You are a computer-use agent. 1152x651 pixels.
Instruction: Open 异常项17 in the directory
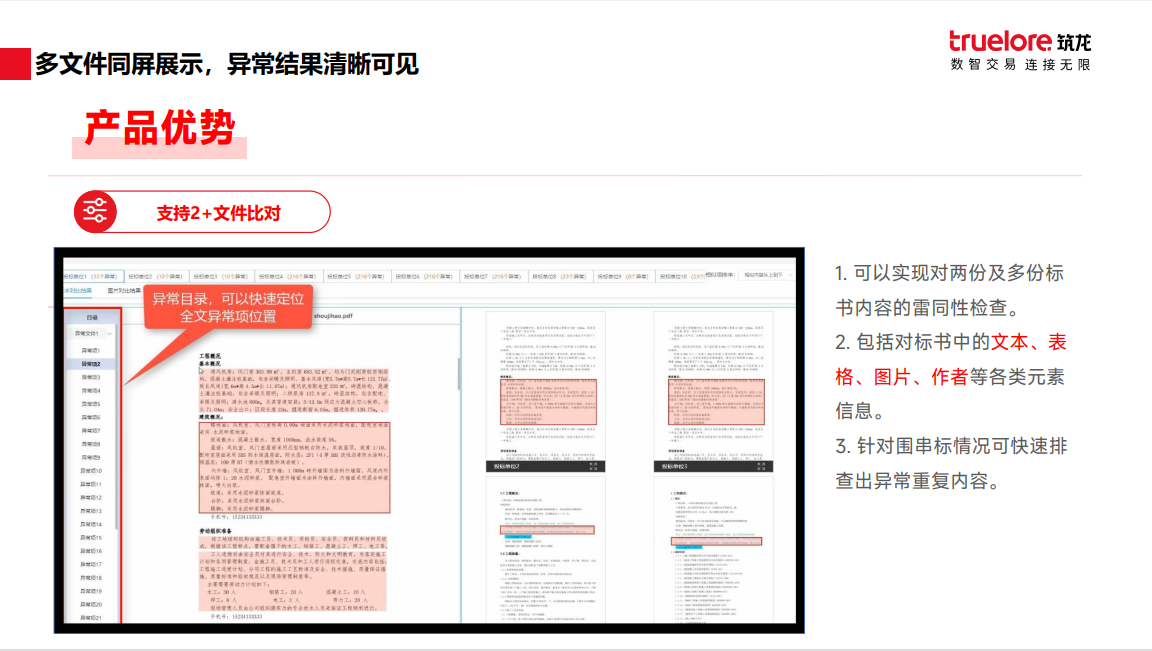click(91, 564)
